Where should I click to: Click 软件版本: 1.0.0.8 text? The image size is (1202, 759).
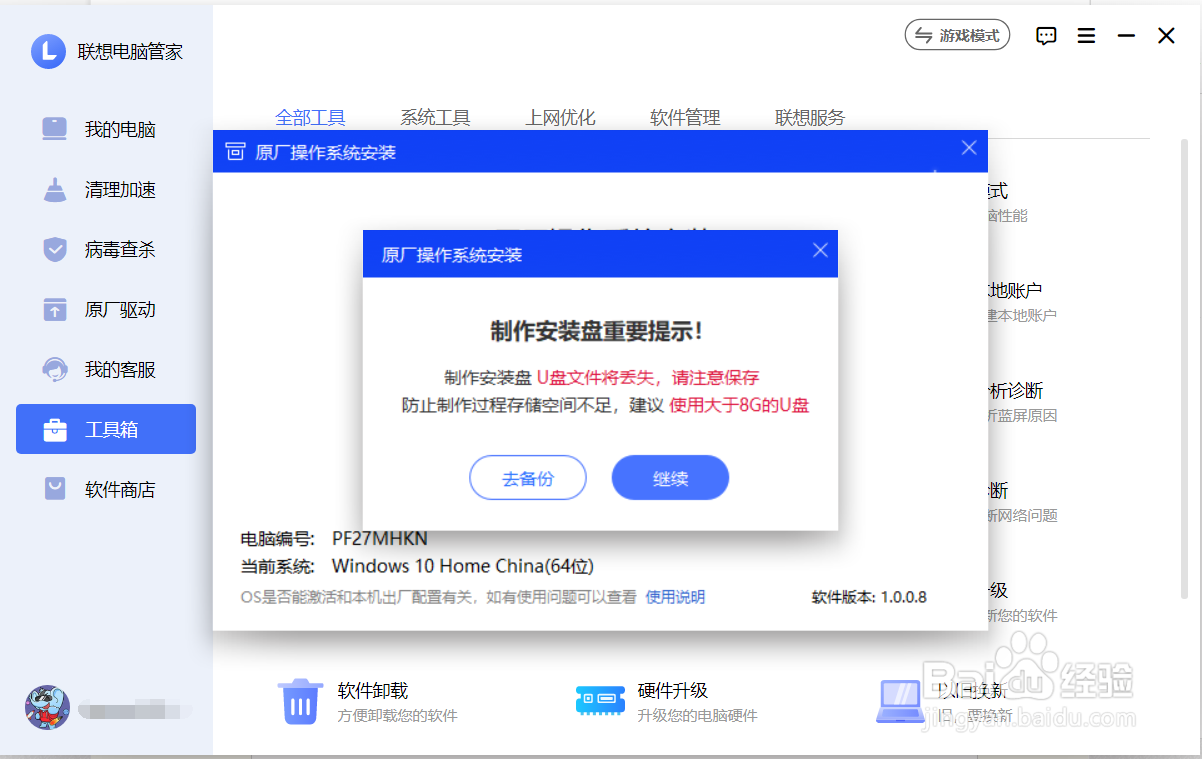pos(869,597)
